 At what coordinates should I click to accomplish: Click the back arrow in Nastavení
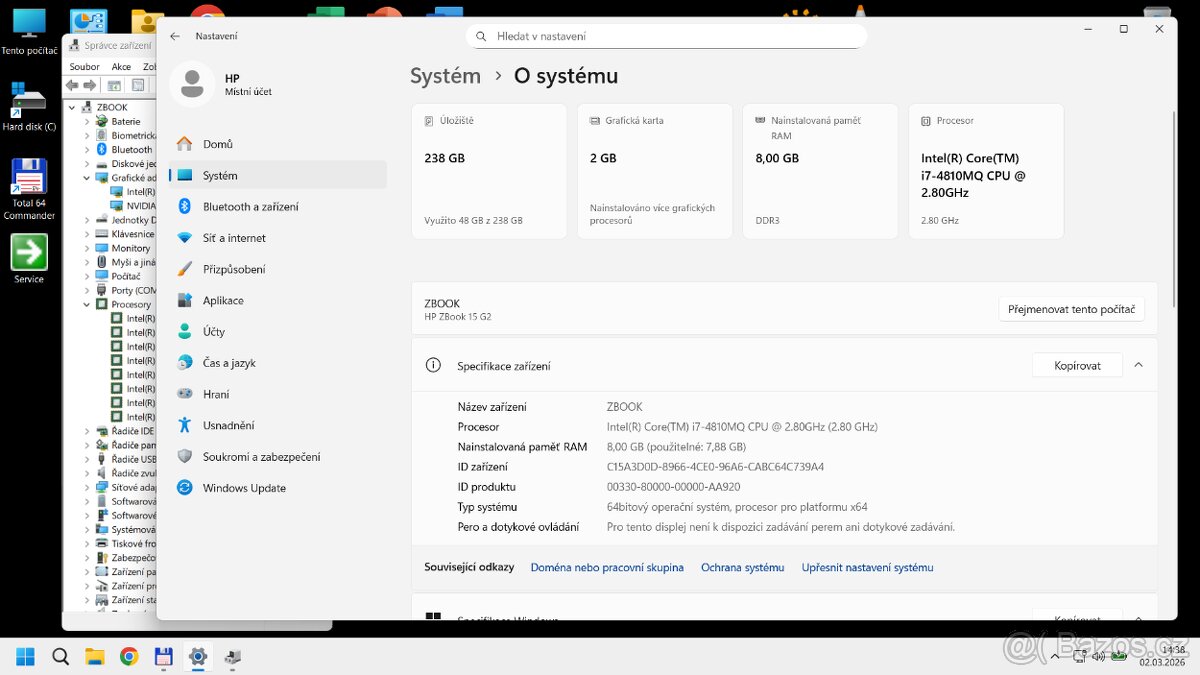175,36
